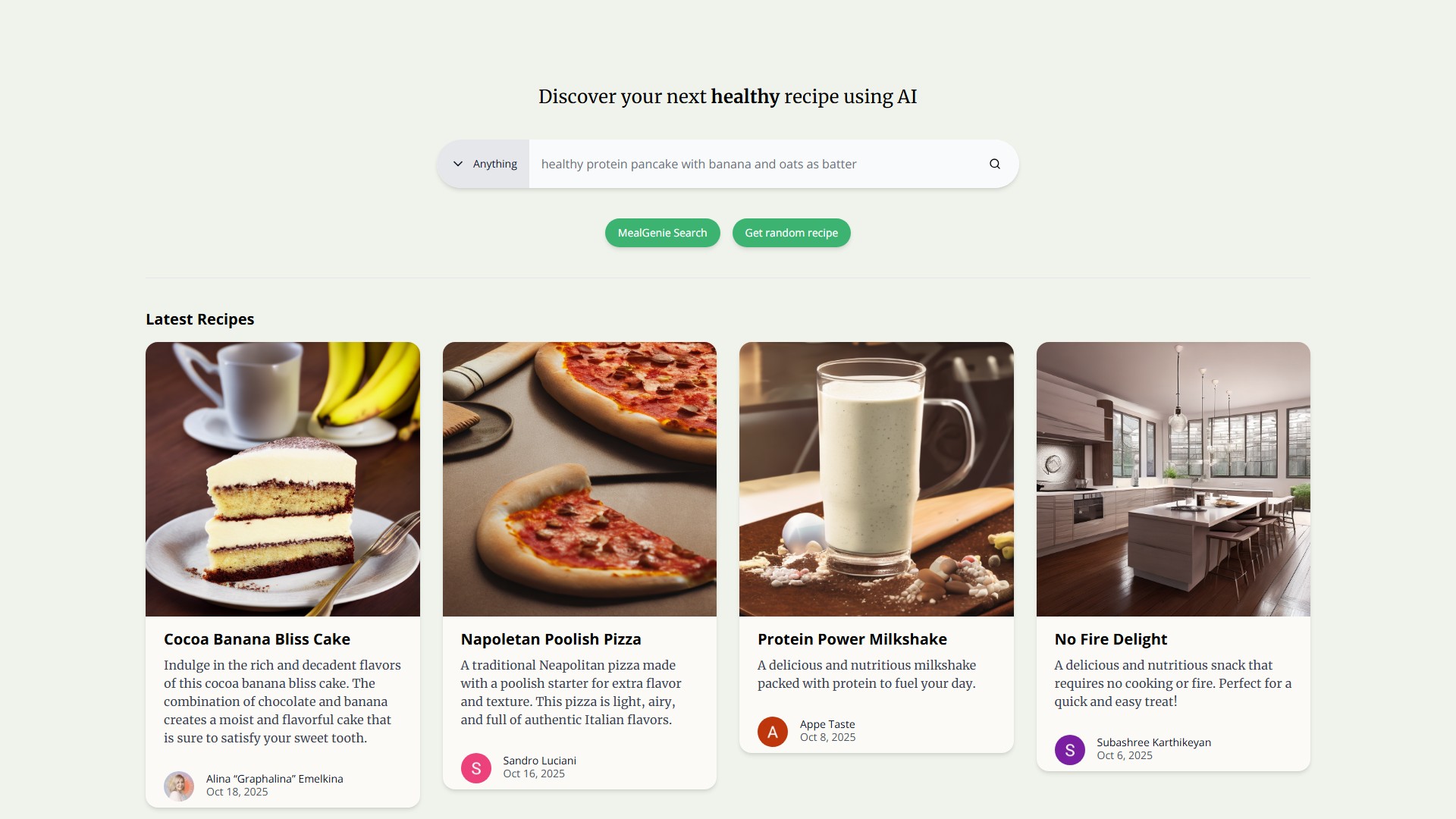
Task: Open the No Fire Delight kitchen image
Action: pyautogui.click(x=1172, y=479)
